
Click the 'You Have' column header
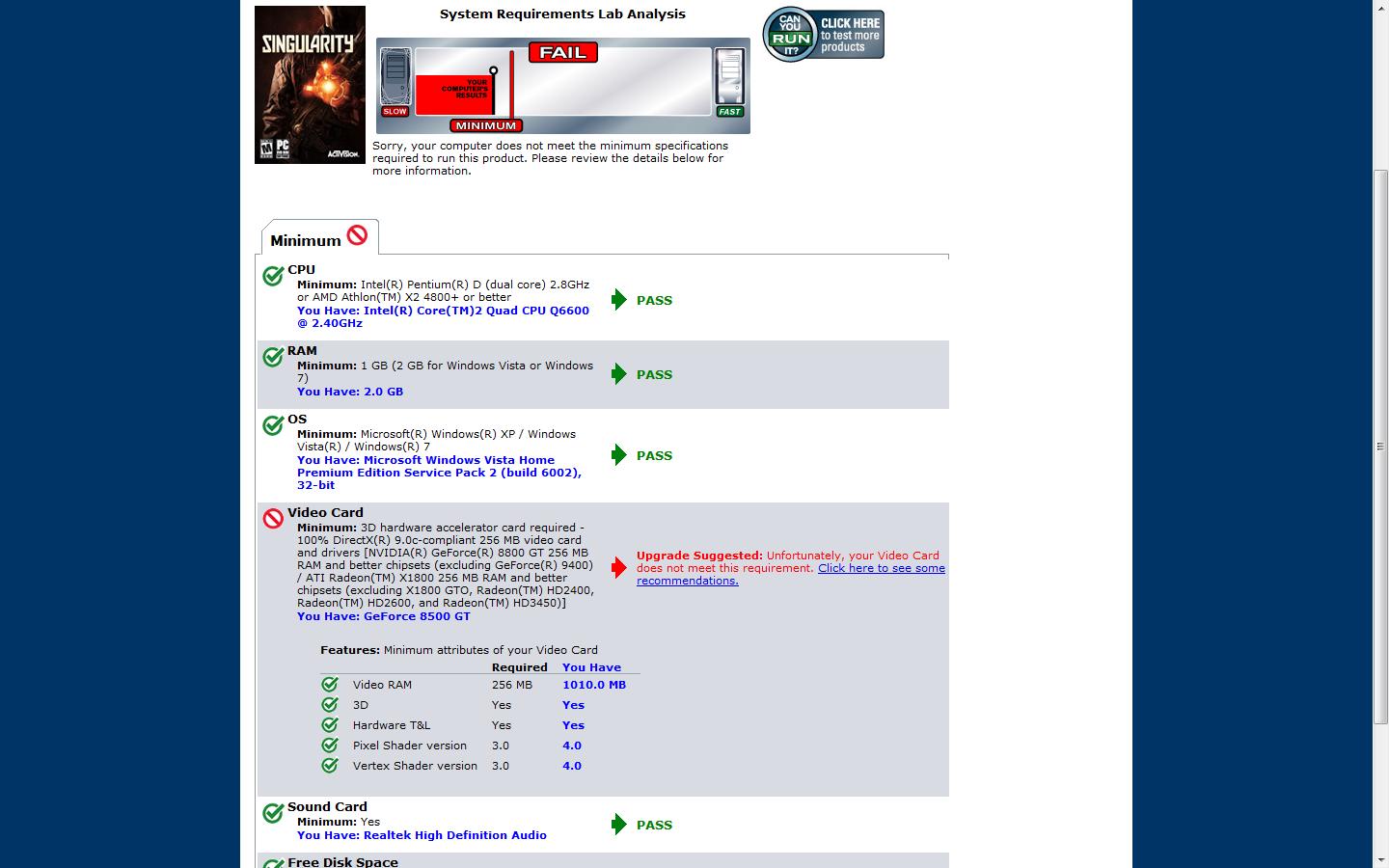point(591,667)
